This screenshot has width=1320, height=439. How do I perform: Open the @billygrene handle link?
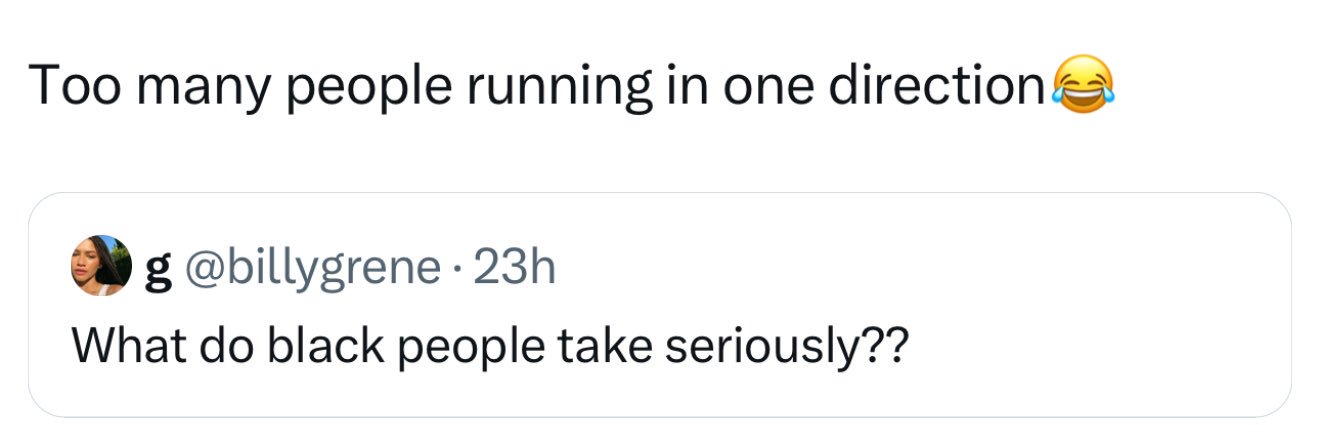pos(310,266)
